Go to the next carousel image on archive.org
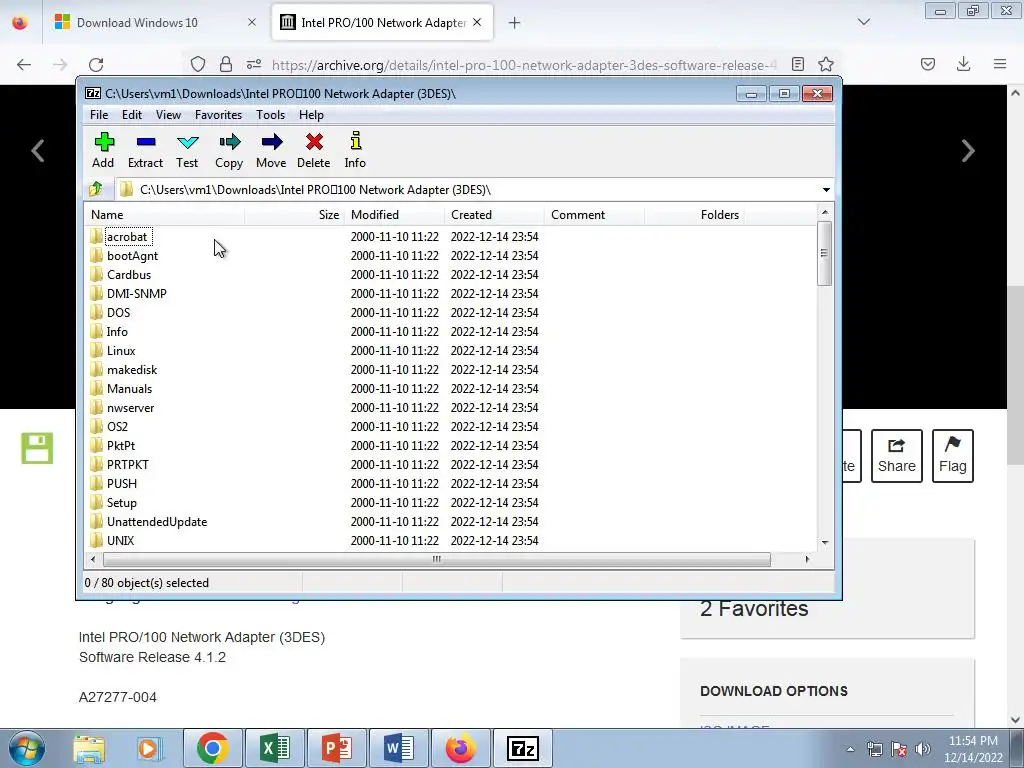 click(x=968, y=151)
